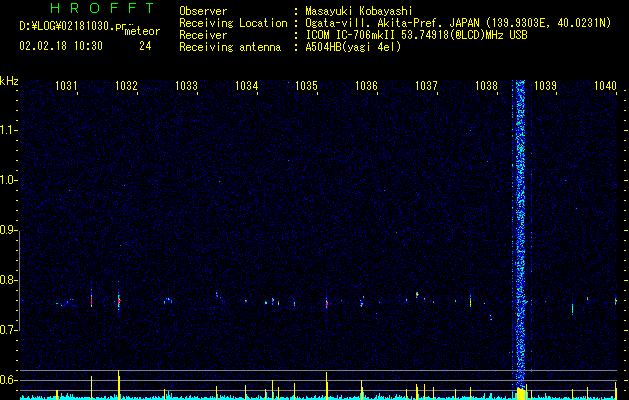Select the meteor count value 24
The height and width of the screenshot is (400, 629).
145,46
